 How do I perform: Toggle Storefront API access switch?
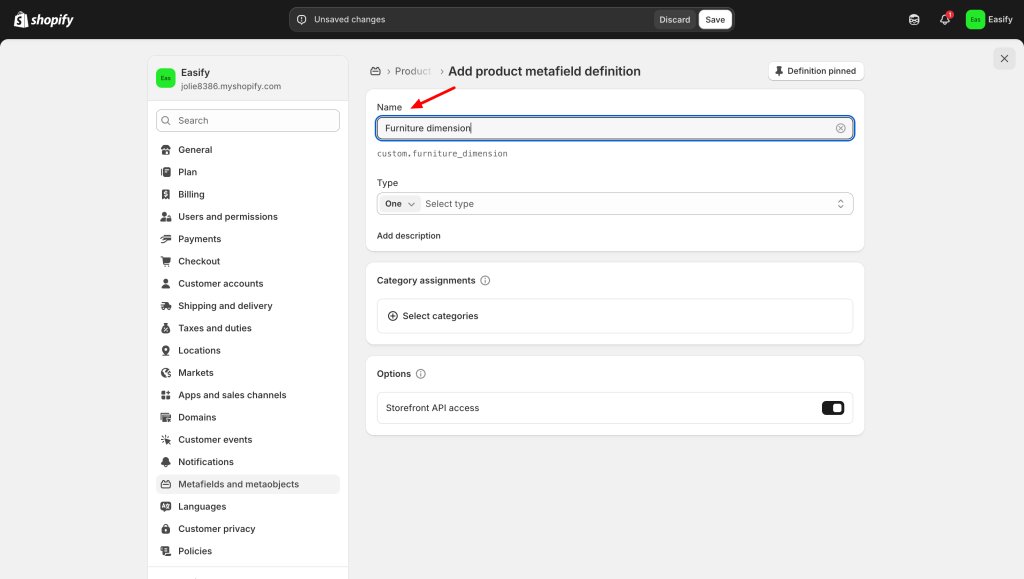coord(833,408)
